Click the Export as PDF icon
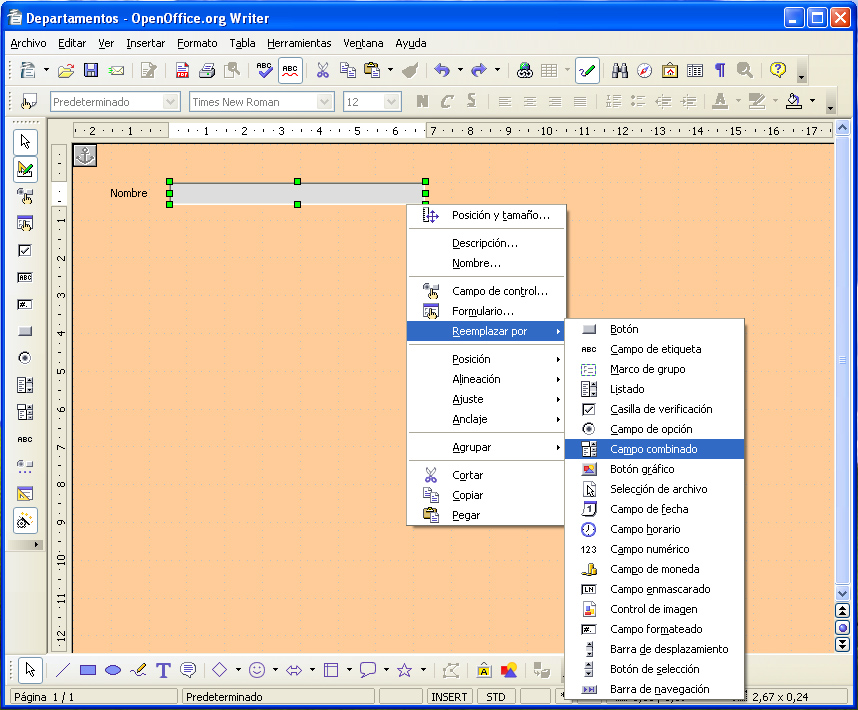The height and width of the screenshot is (710, 858). pyautogui.click(x=182, y=70)
